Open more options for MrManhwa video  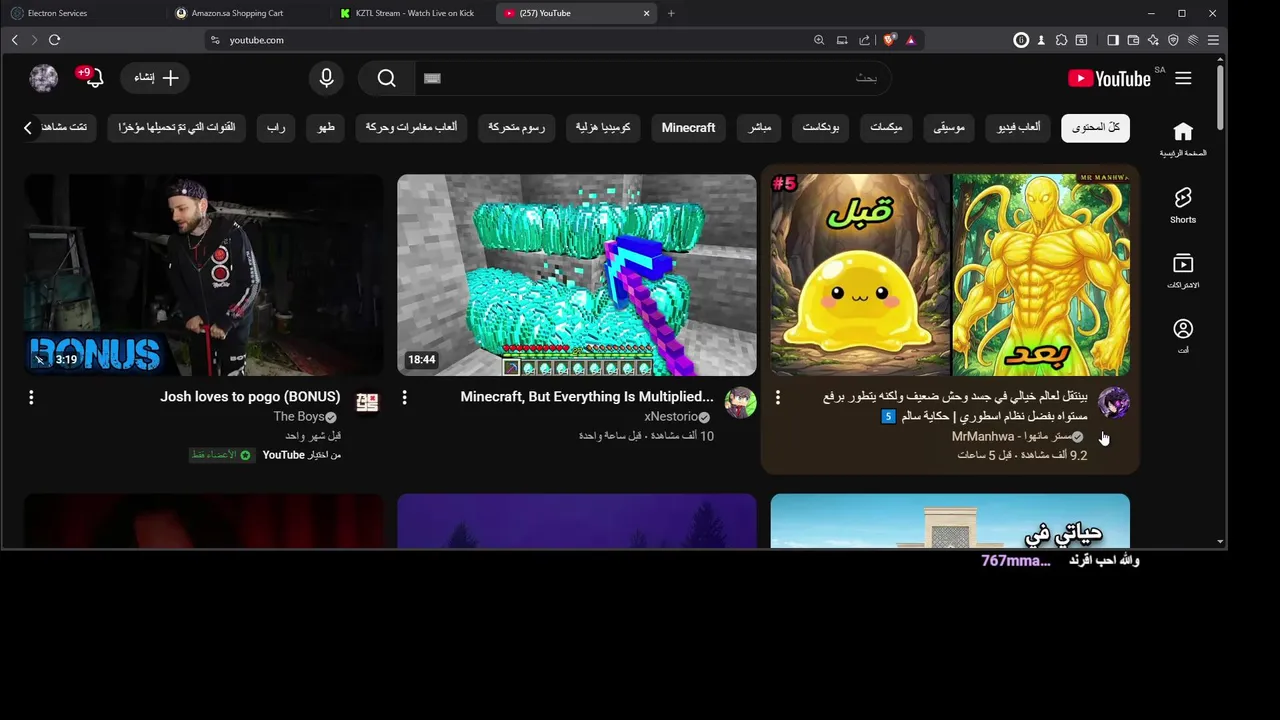[x=777, y=398]
